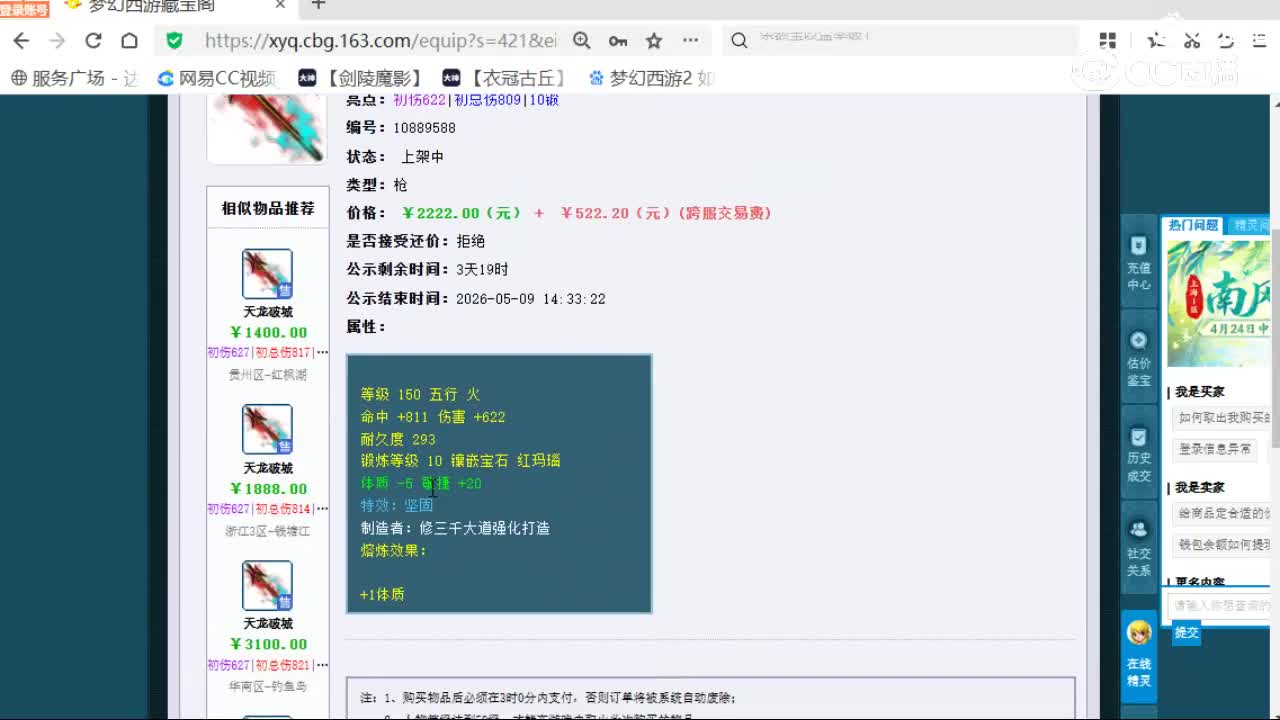Go back to the previous page
1280x720 pixels.
point(21,41)
